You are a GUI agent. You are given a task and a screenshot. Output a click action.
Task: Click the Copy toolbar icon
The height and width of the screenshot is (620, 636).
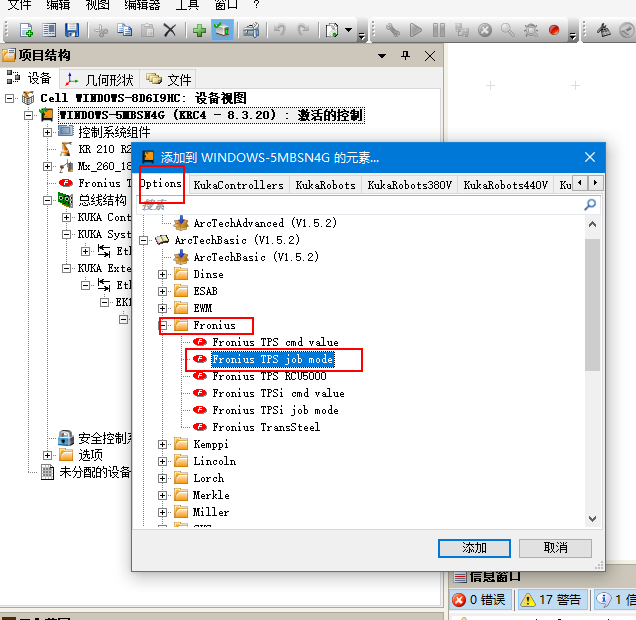point(124,30)
